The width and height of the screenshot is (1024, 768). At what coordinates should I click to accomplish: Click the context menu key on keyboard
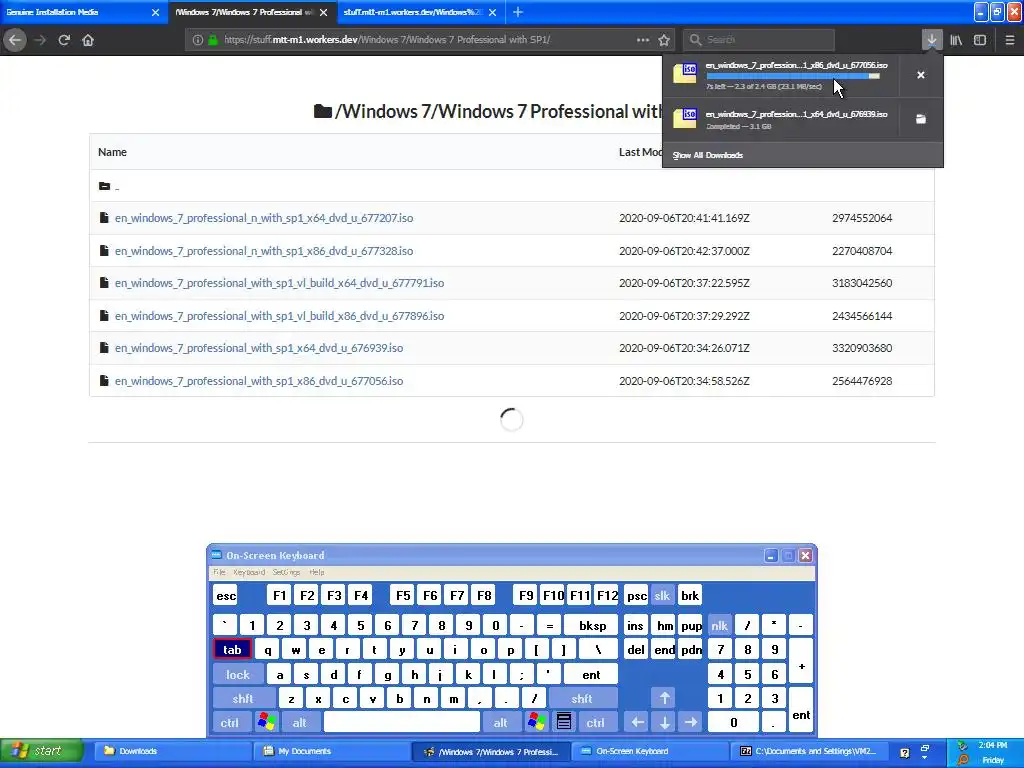[564, 722]
